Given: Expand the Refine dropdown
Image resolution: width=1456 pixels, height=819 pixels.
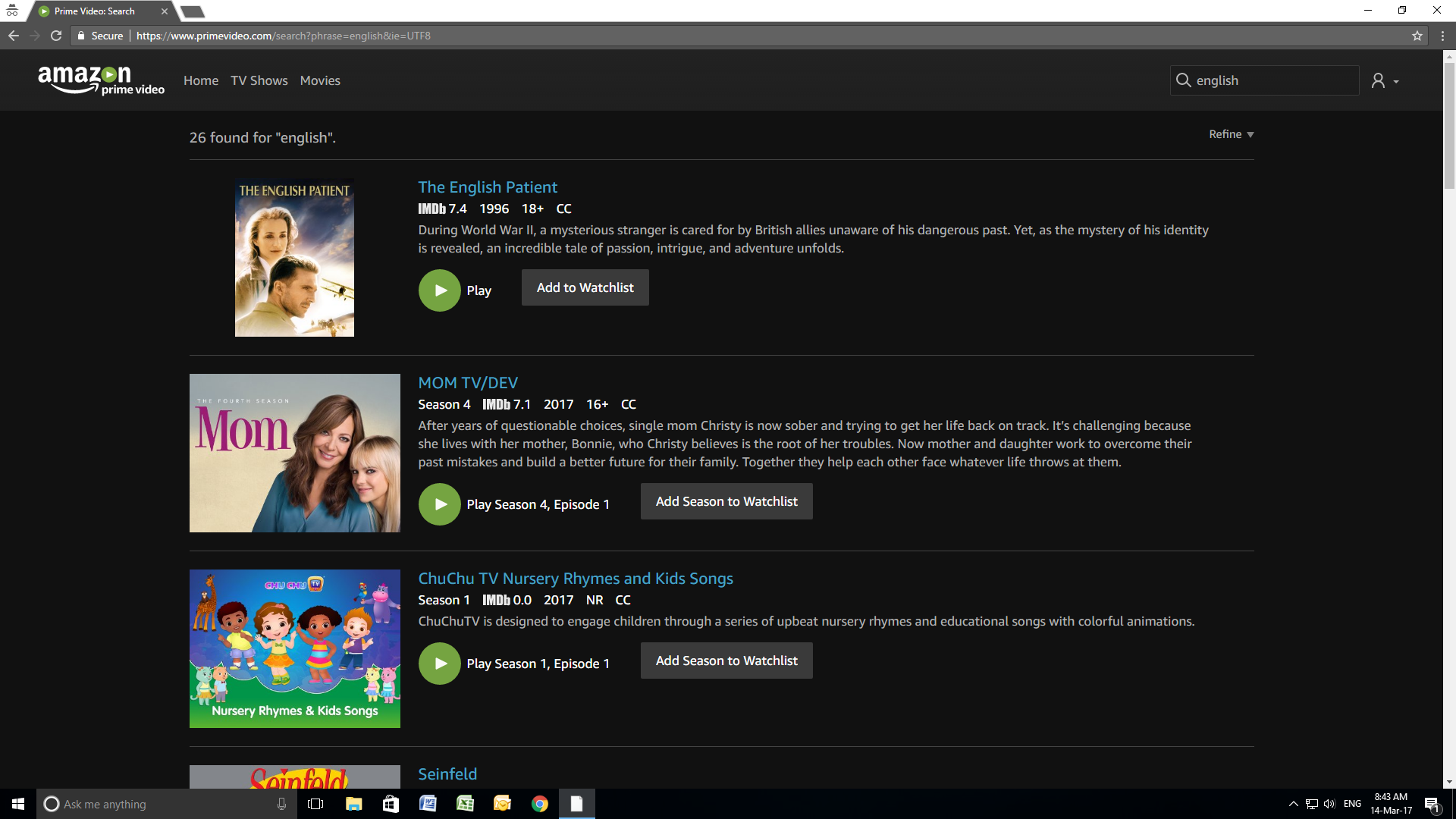Looking at the screenshot, I should tap(1231, 134).
